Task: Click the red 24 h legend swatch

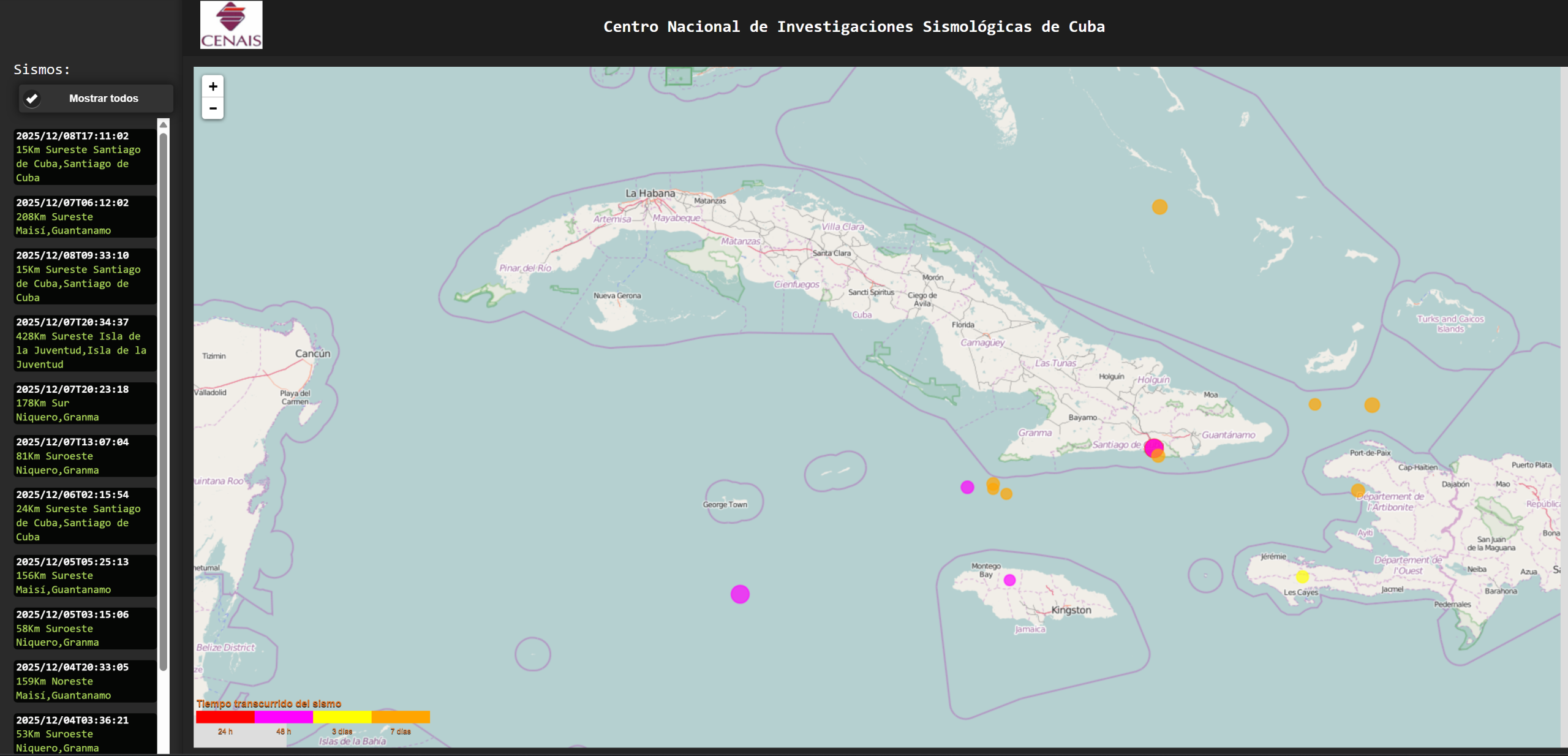Action: point(225,717)
